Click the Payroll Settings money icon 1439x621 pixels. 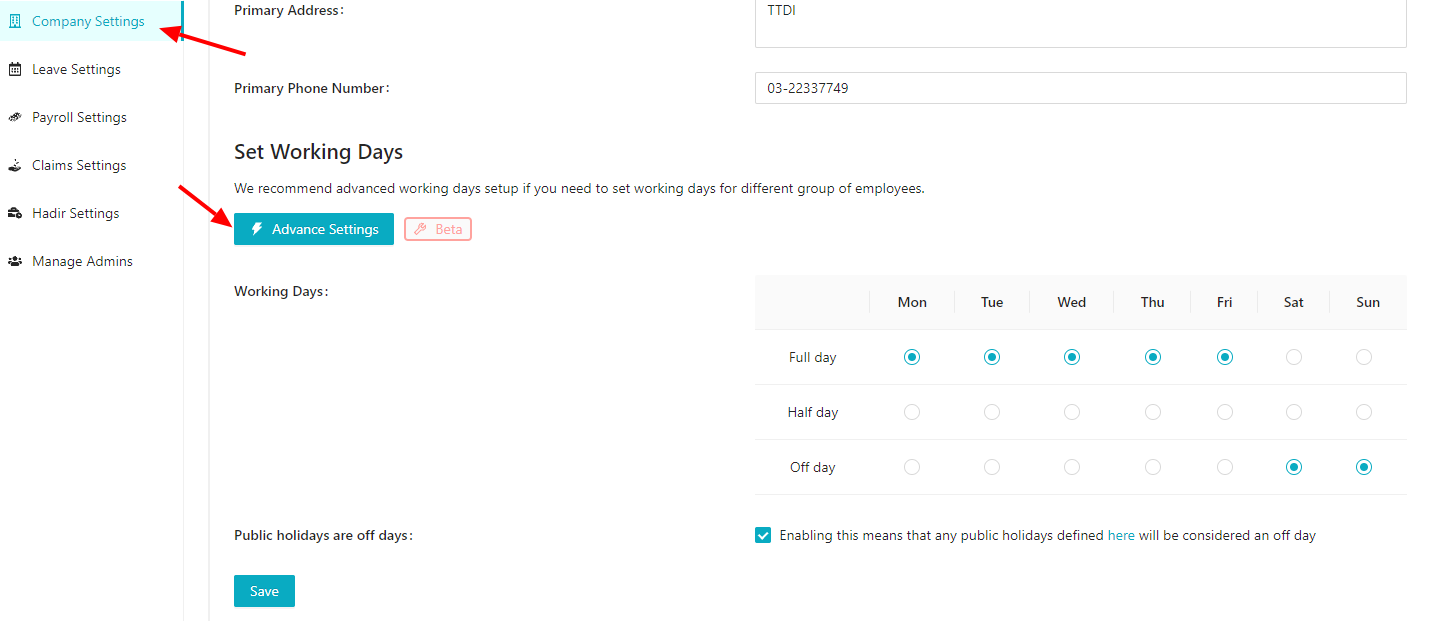14,117
